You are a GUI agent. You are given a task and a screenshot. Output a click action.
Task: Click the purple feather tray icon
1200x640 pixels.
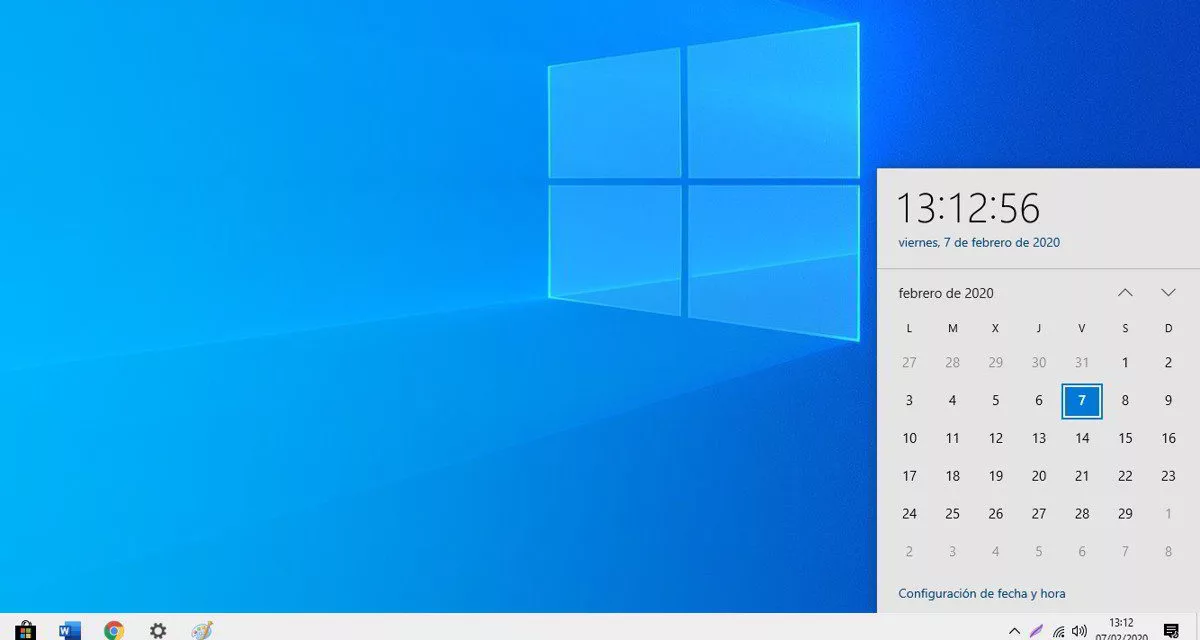click(1037, 631)
